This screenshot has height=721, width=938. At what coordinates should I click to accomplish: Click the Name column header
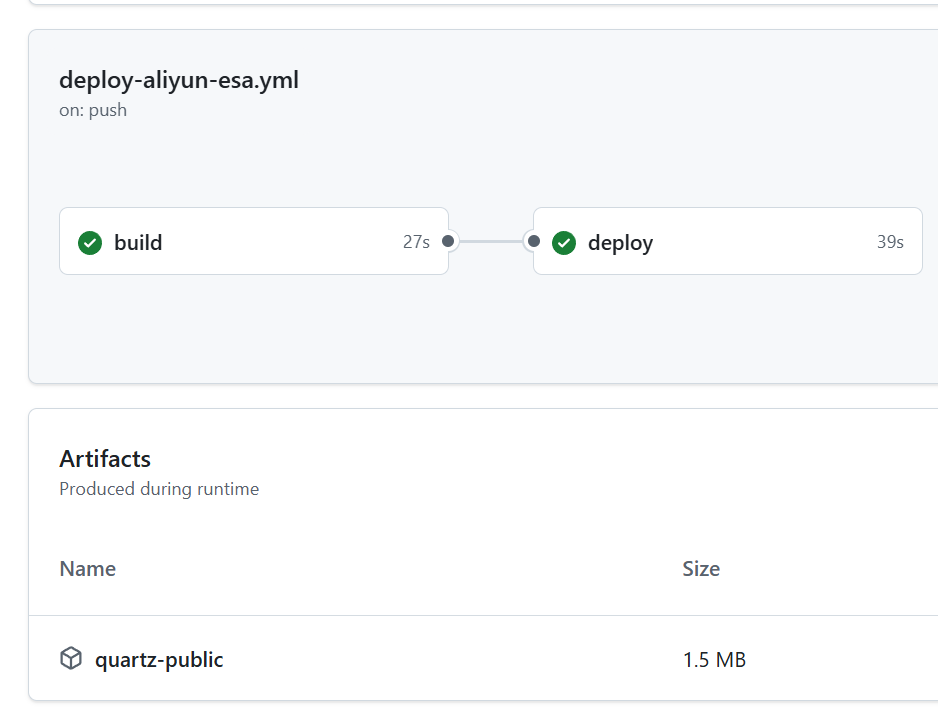click(88, 568)
